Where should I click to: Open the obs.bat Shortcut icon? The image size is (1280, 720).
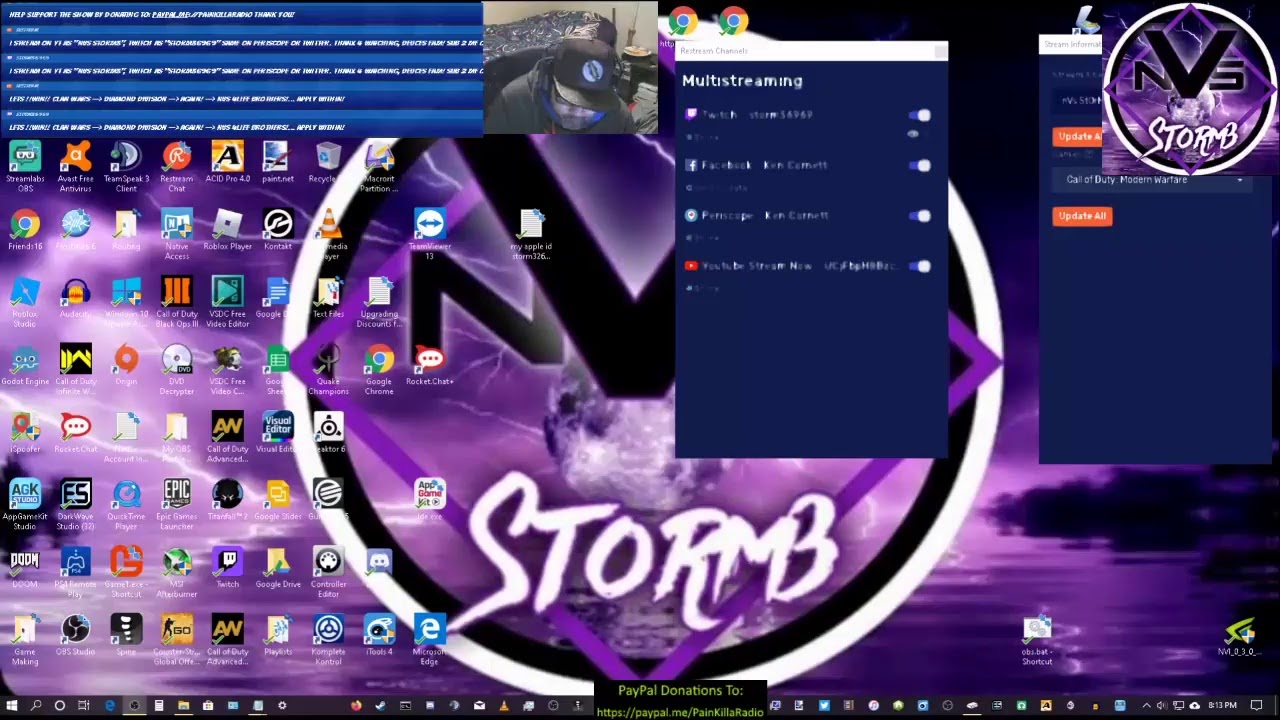[1037, 641]
